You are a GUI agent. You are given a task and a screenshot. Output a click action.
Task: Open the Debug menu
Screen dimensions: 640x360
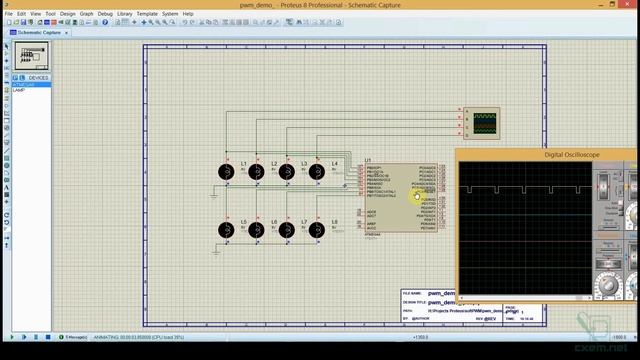click(105, 13)
